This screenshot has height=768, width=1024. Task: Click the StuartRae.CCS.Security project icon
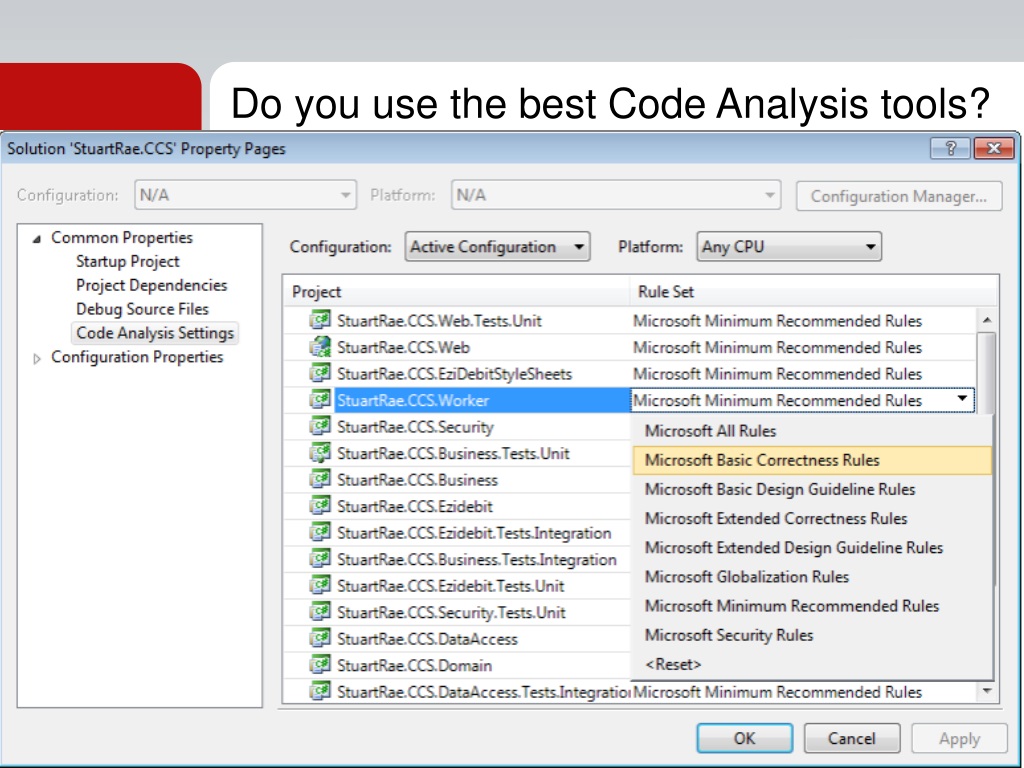320,426
